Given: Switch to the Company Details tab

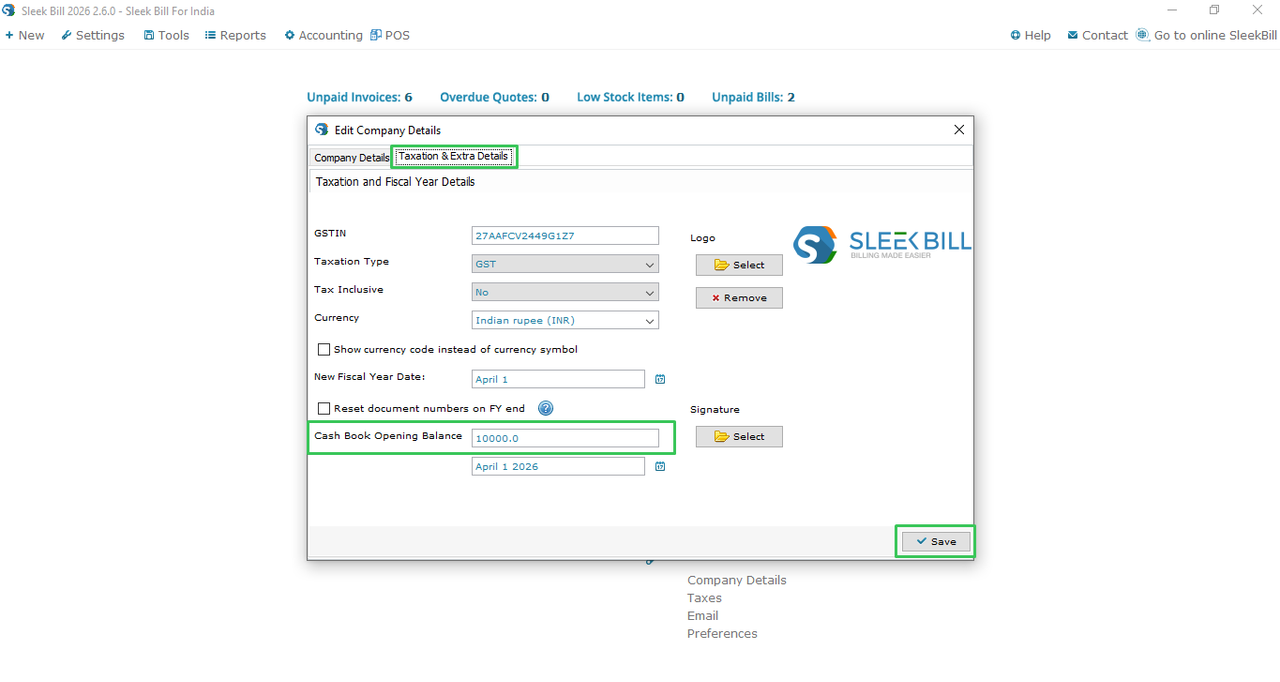Looking at the screenshot, I should [x=351, y=158].
